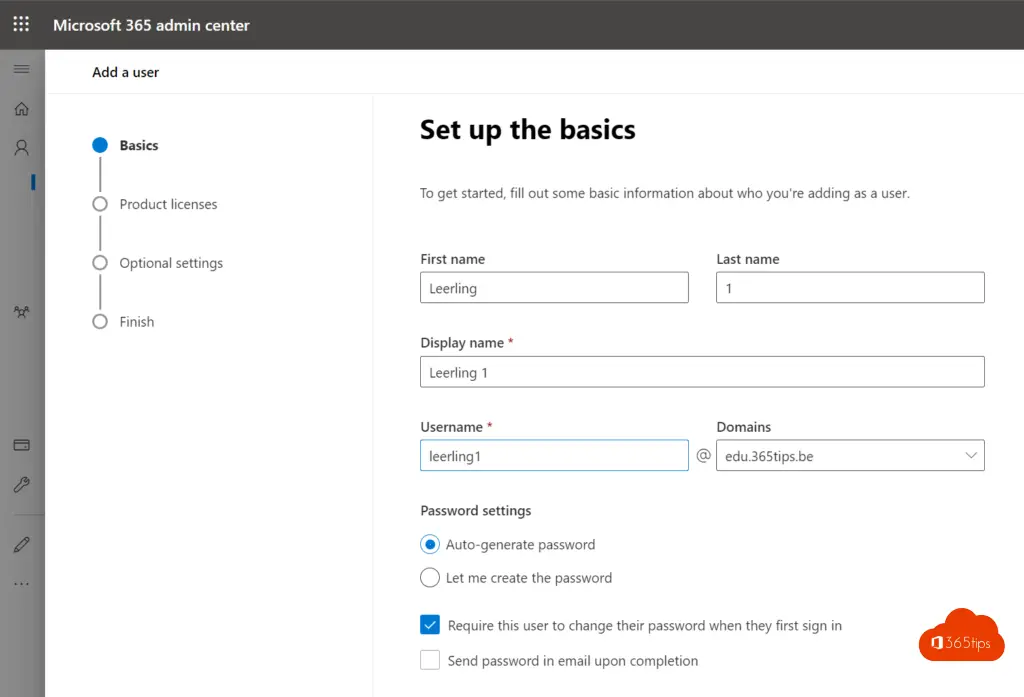Toggle the hamburger navigation menu
Image resolution: width=1024 pixels, height=697 pixels.
(22, 69)
